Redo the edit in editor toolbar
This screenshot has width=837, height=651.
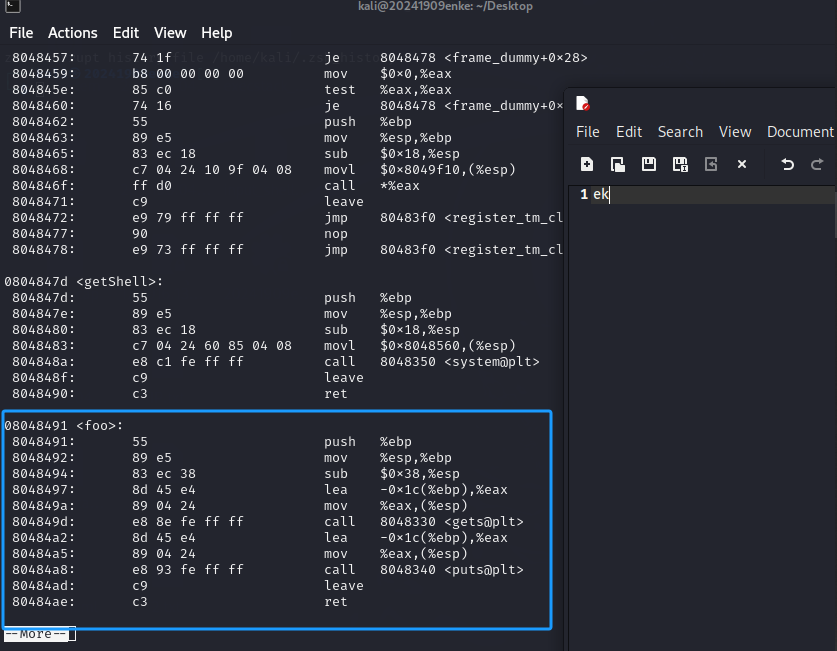pos(817,164)
